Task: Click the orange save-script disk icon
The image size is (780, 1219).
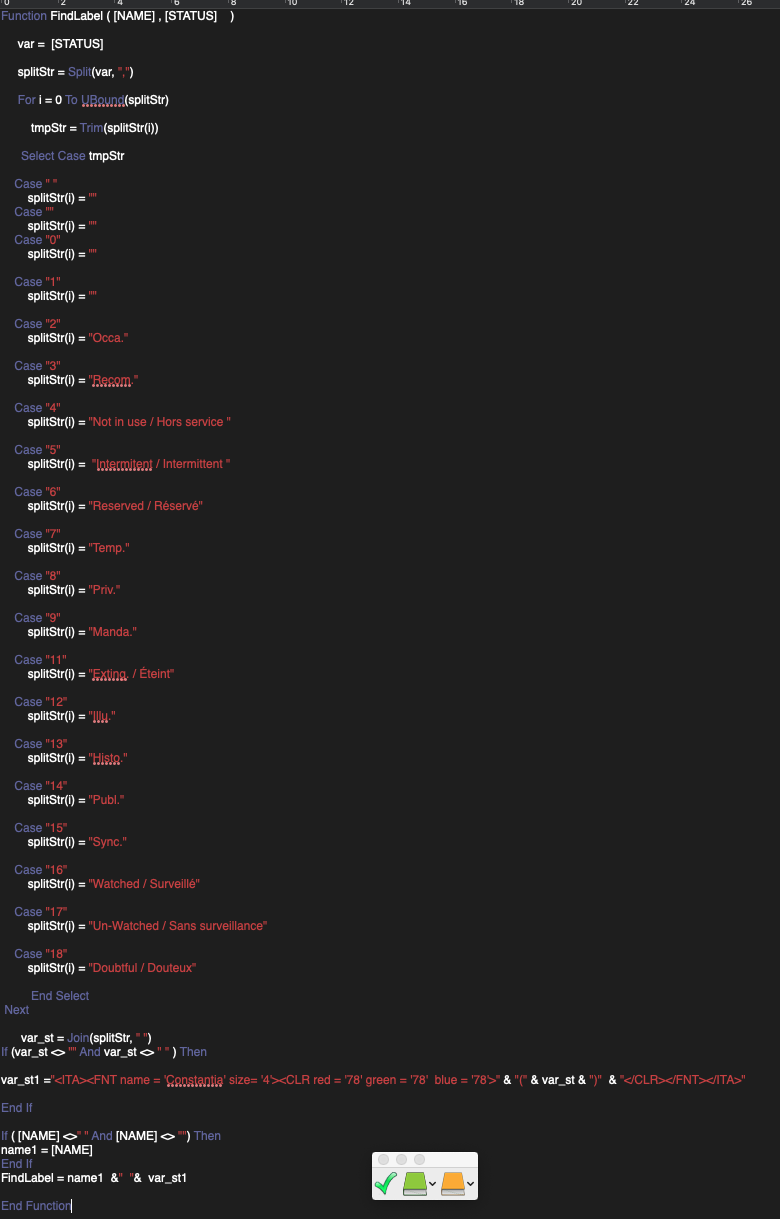Action: point(453,1184)
